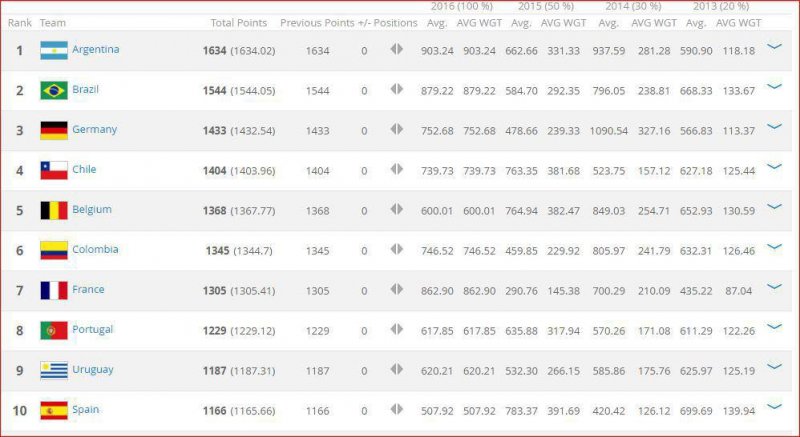The image size is (800, 437).
Task: Expand the Belgium row details chevron
Action: click(x=773, y=206)
